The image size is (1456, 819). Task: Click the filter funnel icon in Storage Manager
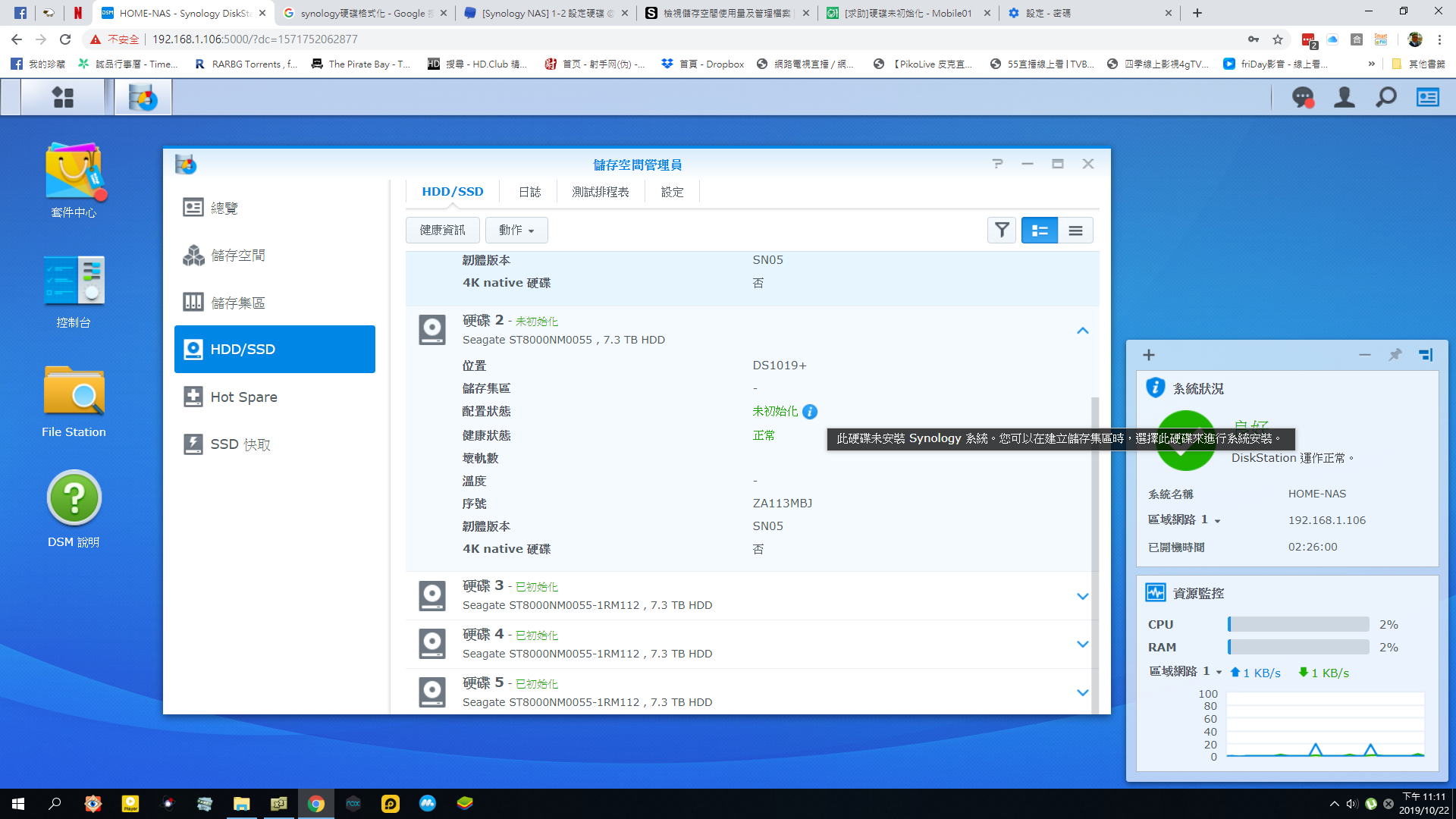tap(1002, 230)
